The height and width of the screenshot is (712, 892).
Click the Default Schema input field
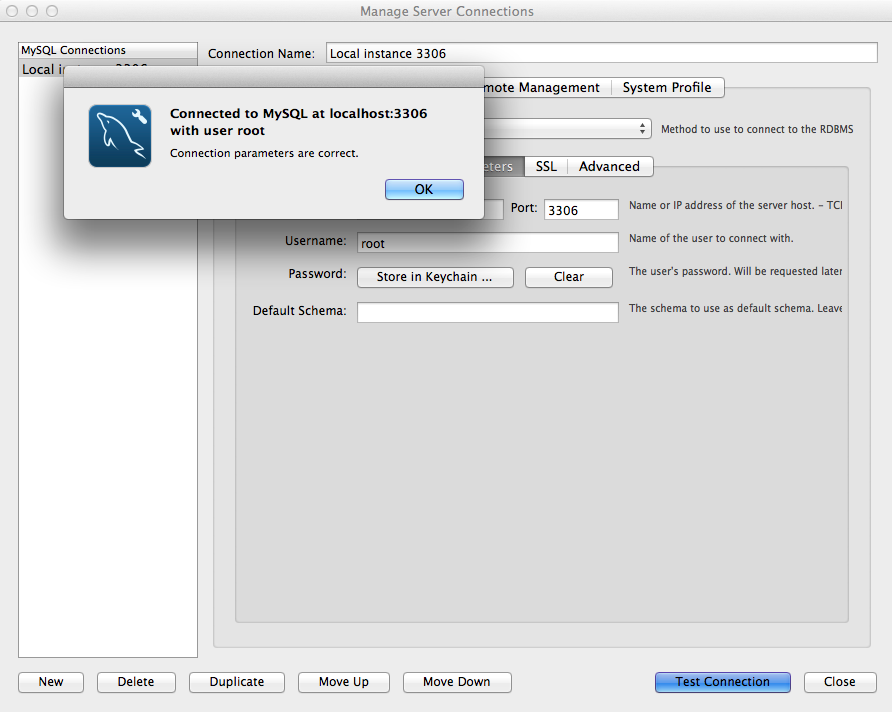coord(488,312)
